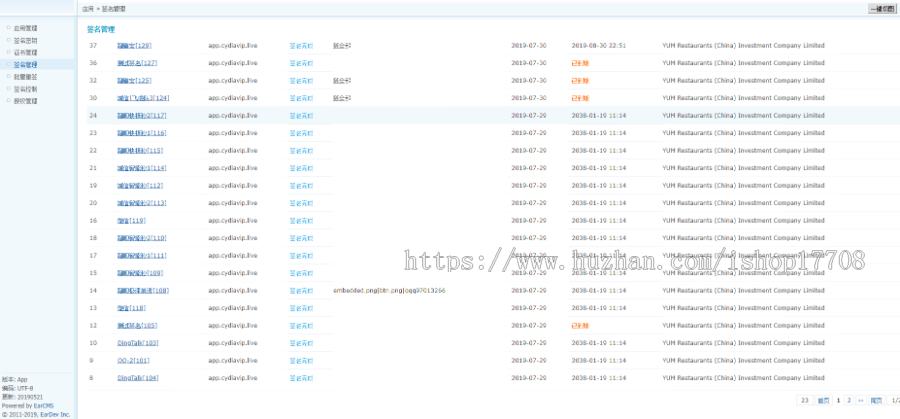Click the 签名管理 page heading
This screenshot has width=900, height=419.
101,29
